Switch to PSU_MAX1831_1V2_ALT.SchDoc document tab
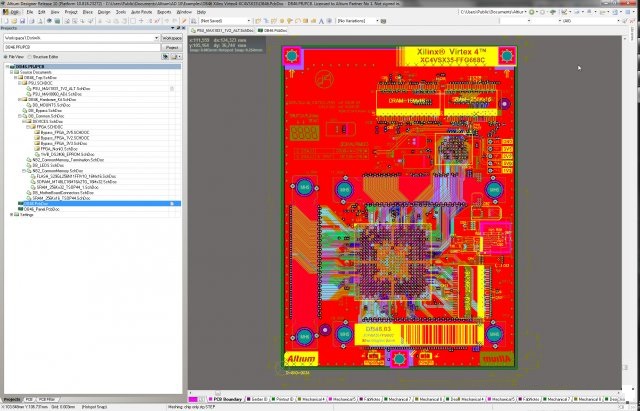Image resolution: width=640 pixels, height=411 pixels. coord(222,31)
